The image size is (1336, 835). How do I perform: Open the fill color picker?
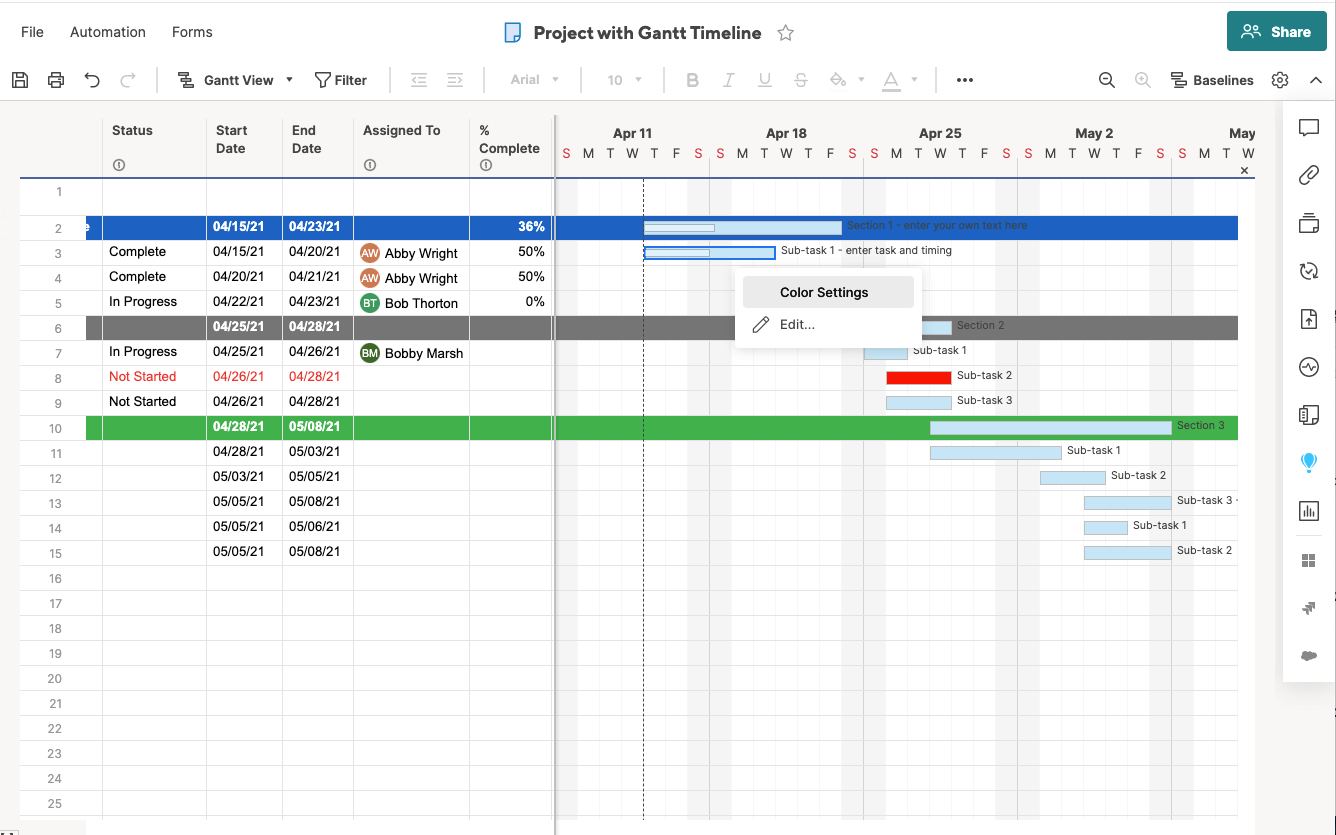point(846,80)
